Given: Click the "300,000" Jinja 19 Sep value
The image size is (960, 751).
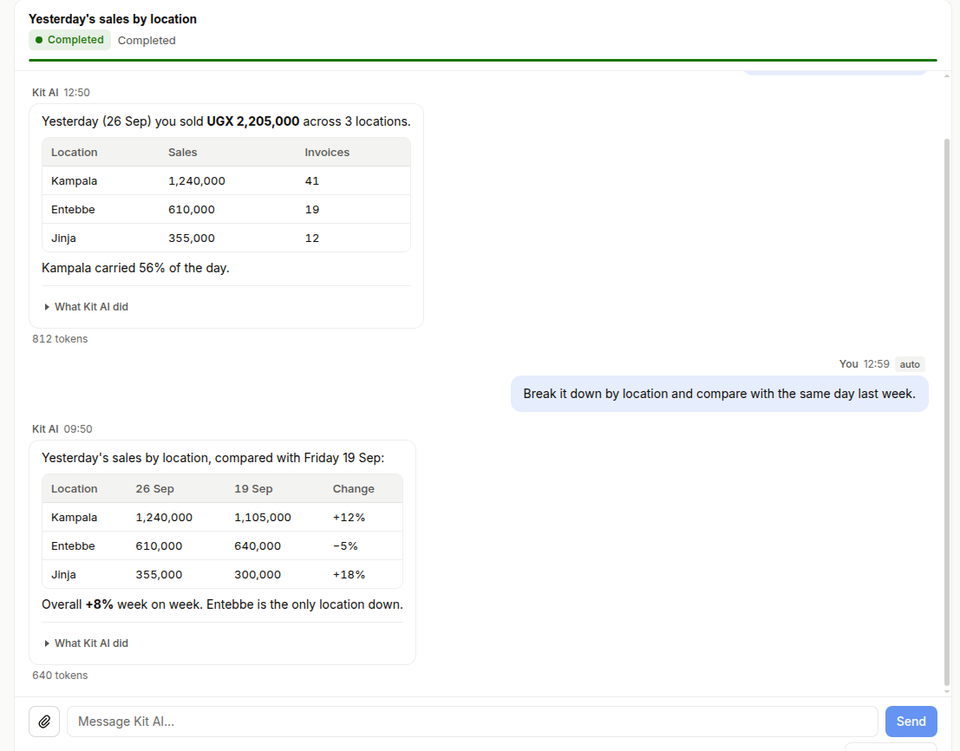Looking at the screenshot, I should 258,575.
